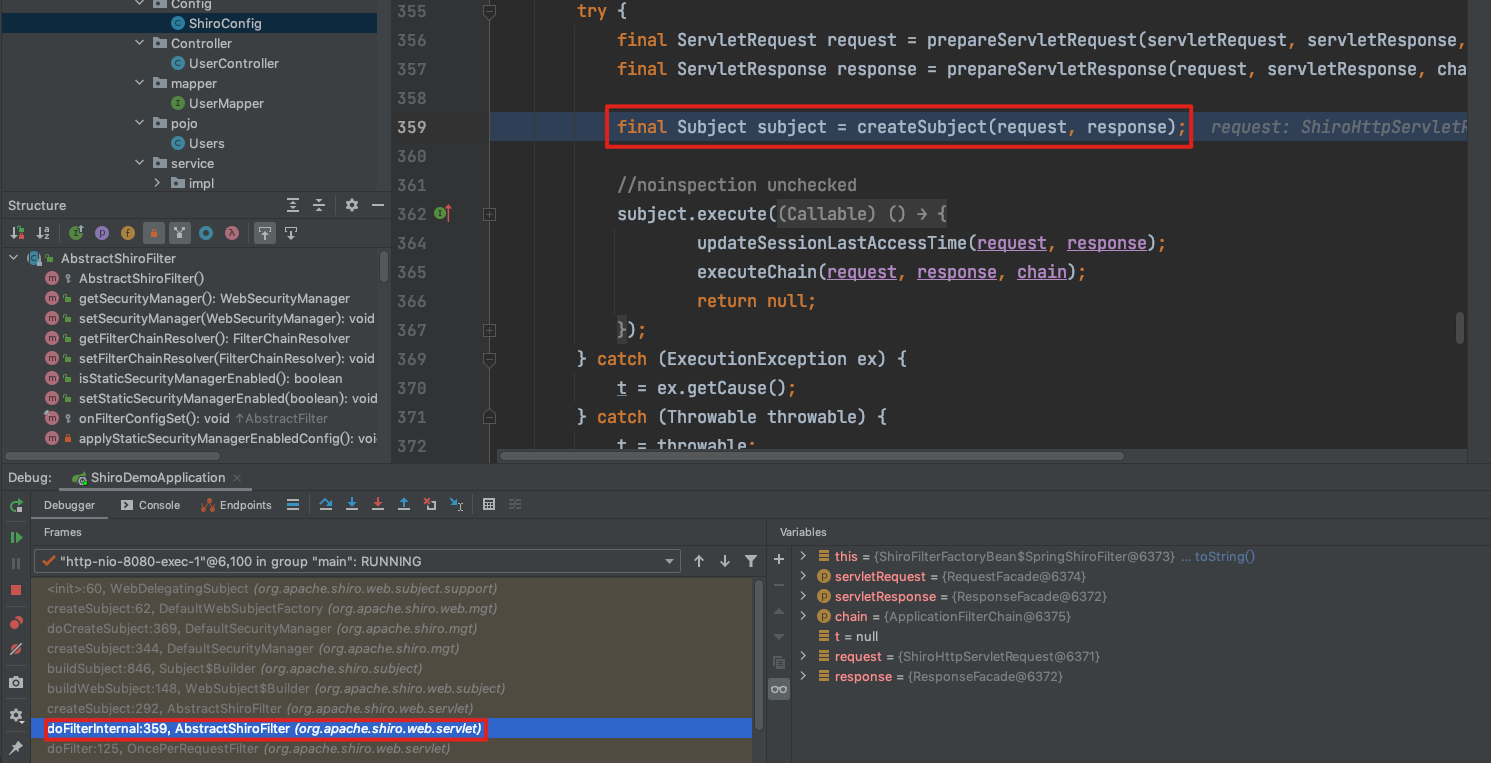Stop the debug session

point(16,590)
